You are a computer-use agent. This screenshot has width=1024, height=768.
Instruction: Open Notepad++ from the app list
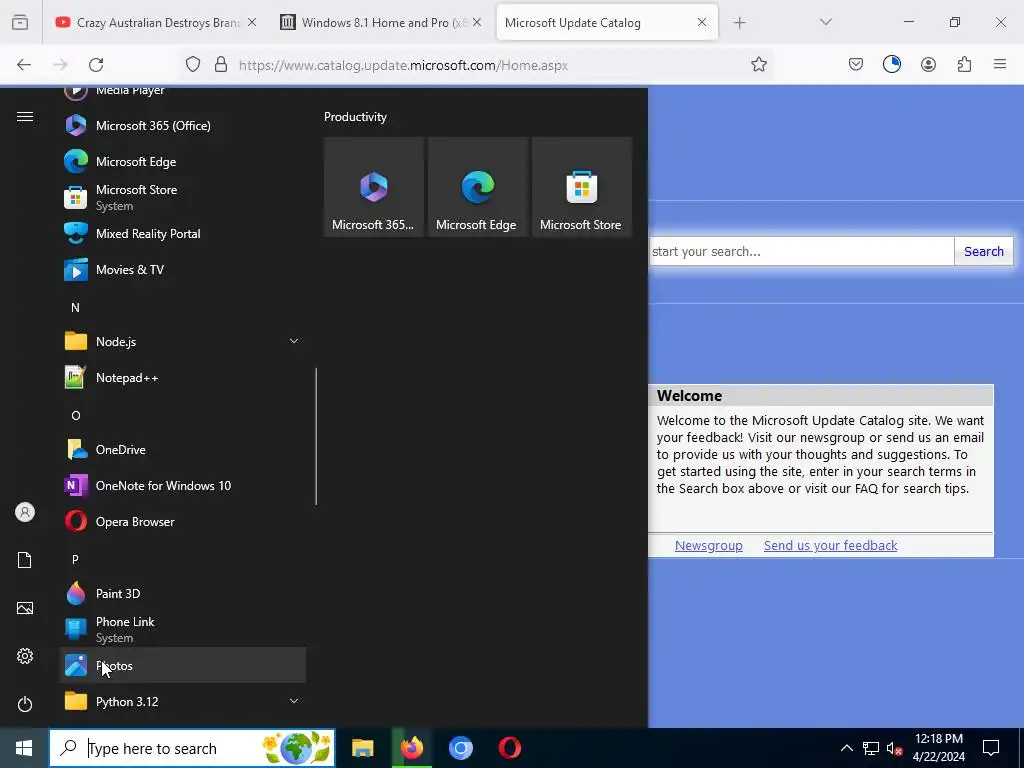point(183,377)
